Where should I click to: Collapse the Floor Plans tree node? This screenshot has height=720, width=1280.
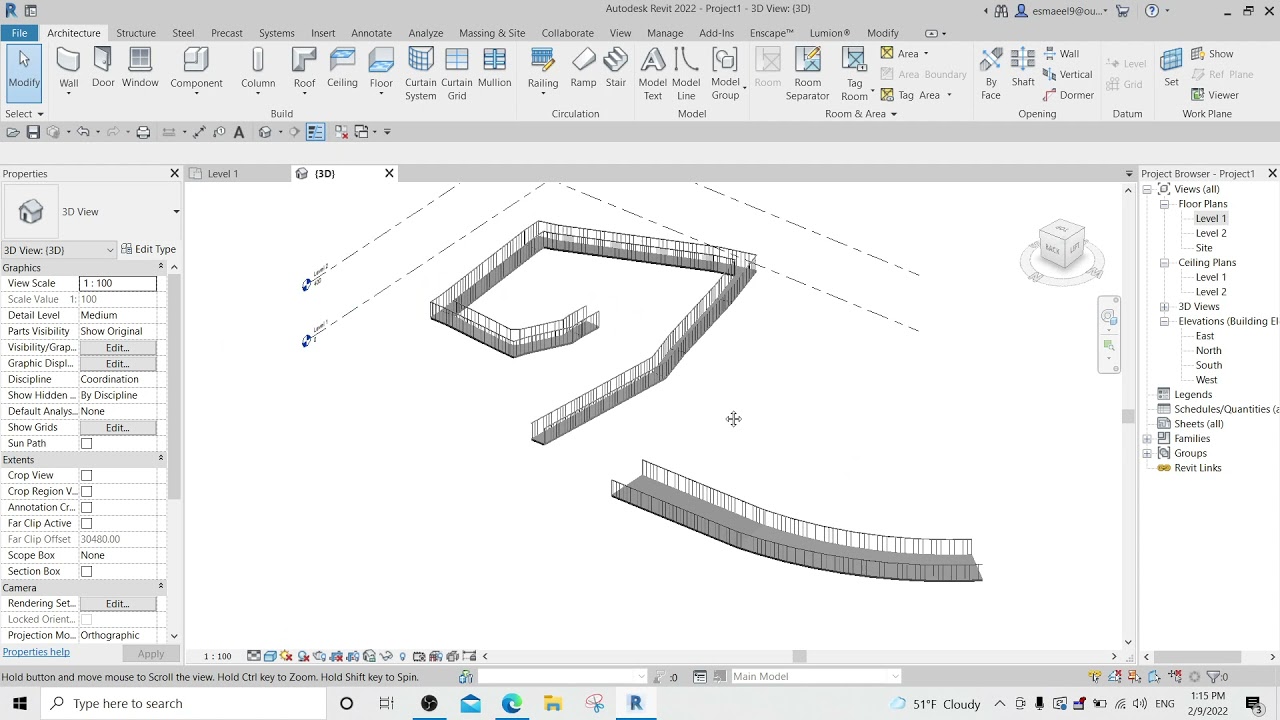coord(1164,204)
